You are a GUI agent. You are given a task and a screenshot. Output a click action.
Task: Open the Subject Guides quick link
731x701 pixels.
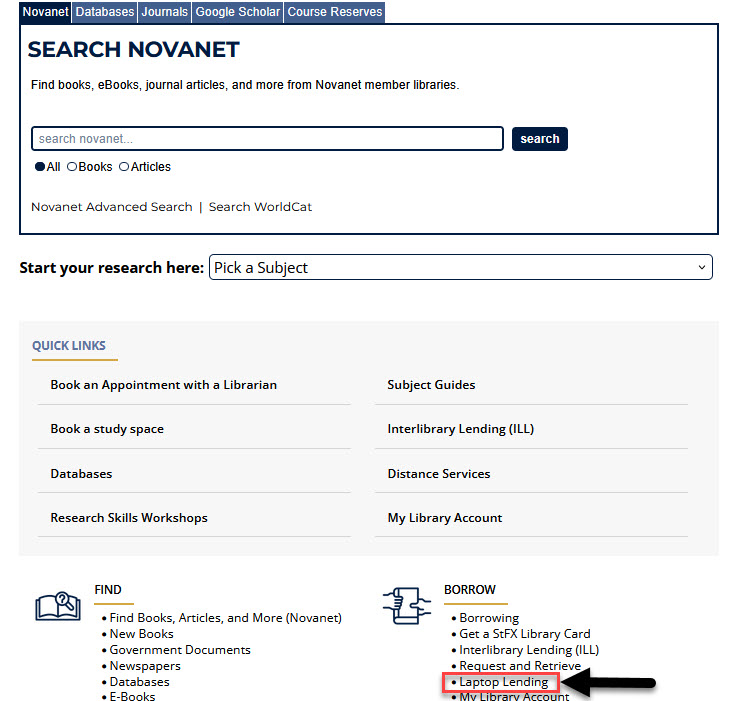[x=431, y=385]
